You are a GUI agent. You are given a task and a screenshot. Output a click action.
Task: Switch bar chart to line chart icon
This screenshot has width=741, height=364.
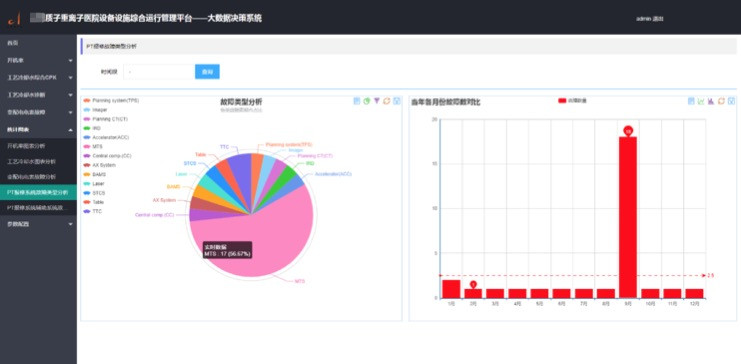(701, 101)
